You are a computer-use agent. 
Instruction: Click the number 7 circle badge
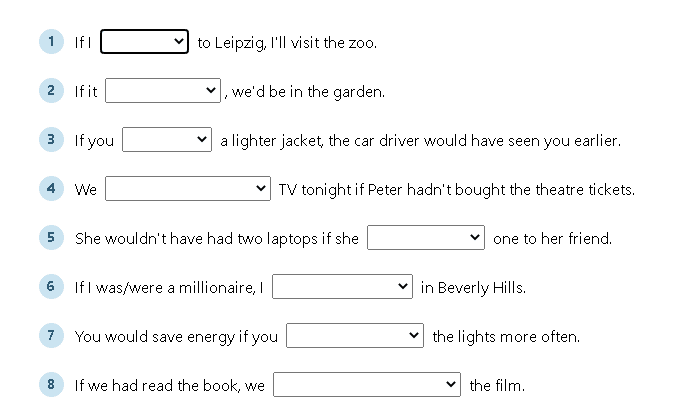pyautogui.click(x=51, y=335)
